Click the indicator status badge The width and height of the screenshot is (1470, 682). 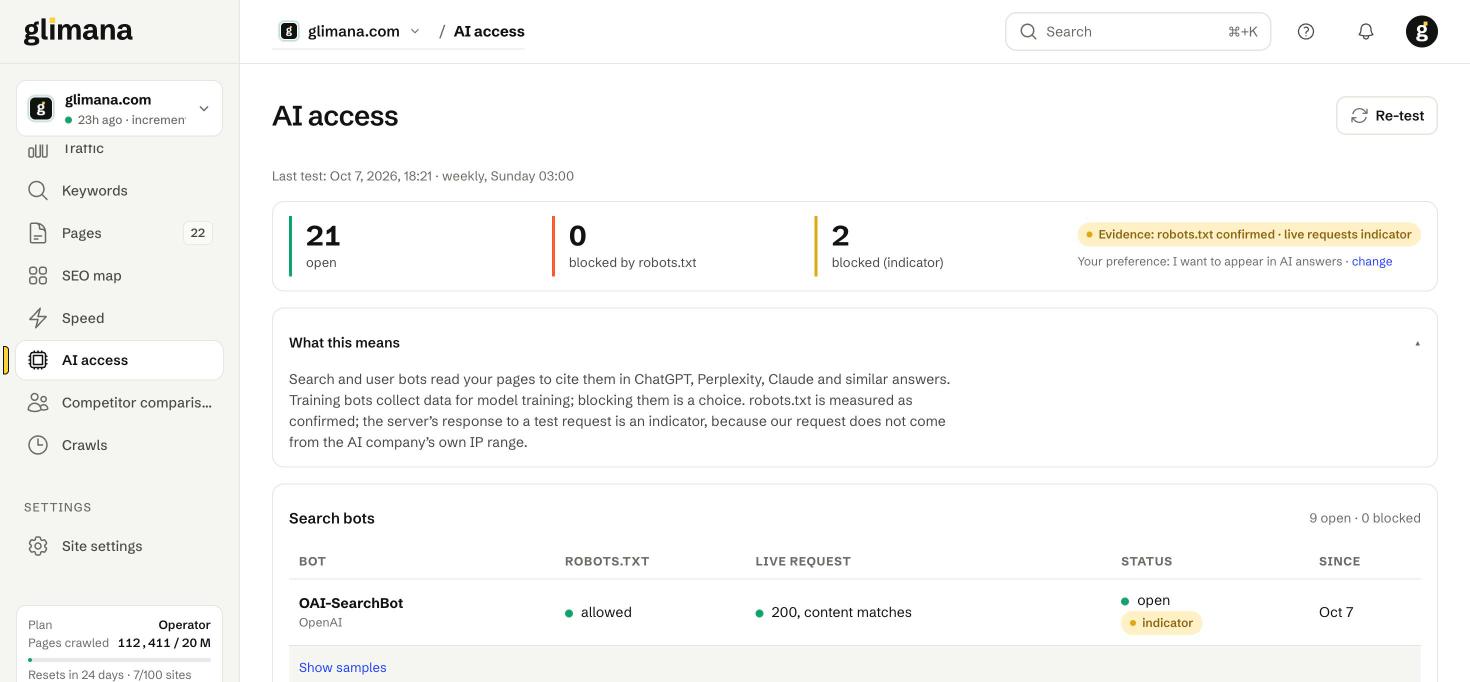1161,623
